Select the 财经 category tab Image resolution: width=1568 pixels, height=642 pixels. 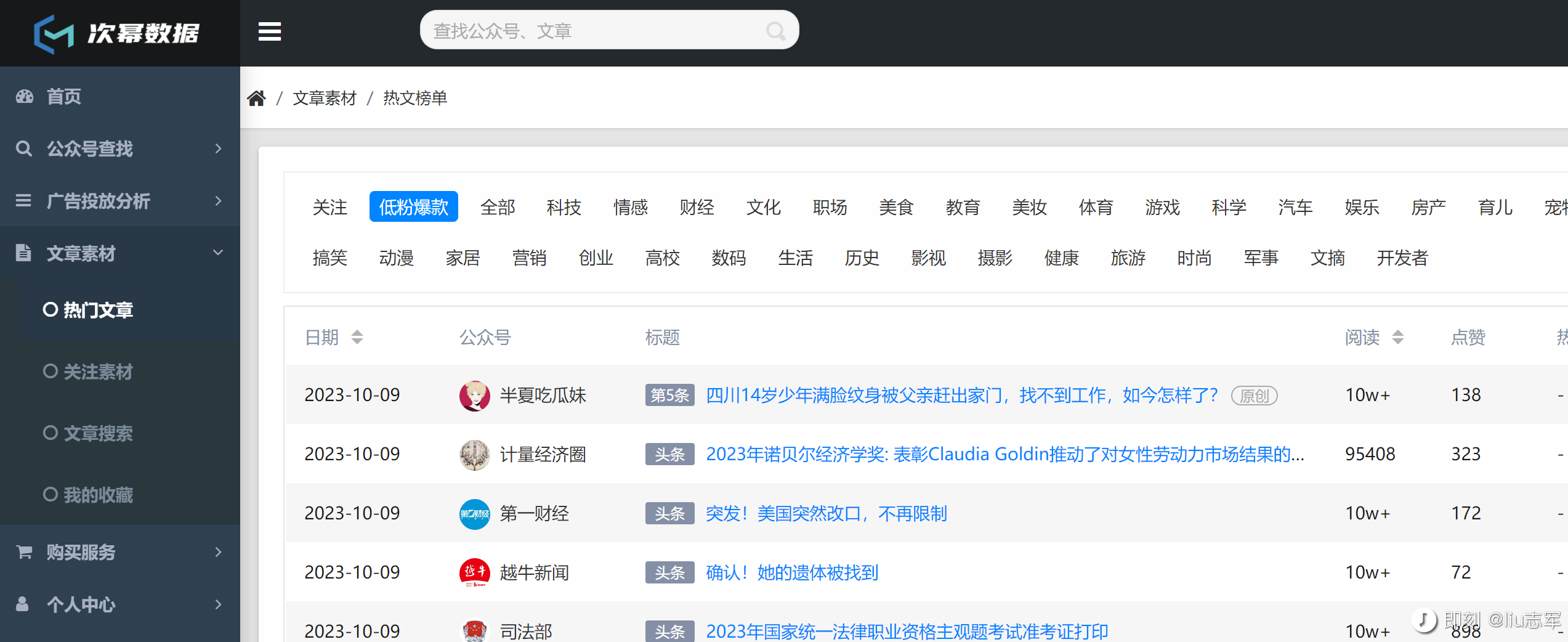[697, 207]
